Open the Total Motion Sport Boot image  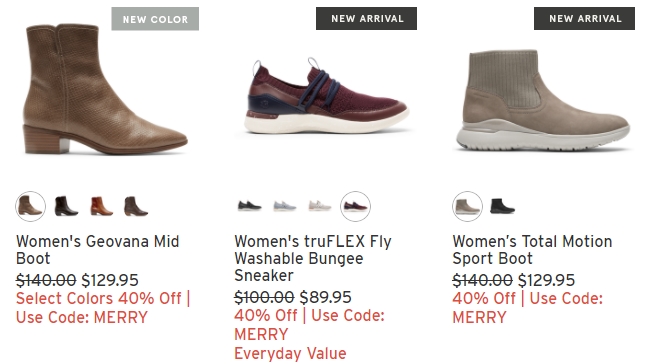543,101
